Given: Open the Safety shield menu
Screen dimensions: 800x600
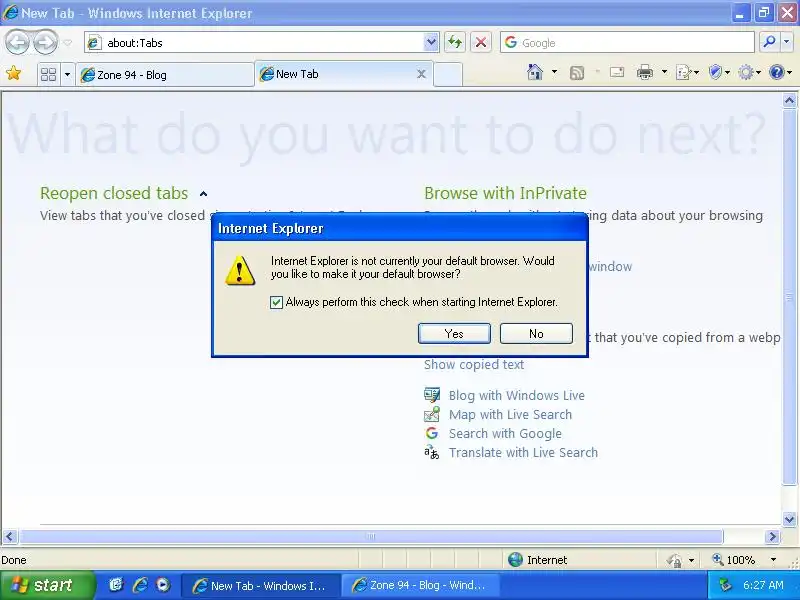Looking at the screenshot, I should (719, 73).
